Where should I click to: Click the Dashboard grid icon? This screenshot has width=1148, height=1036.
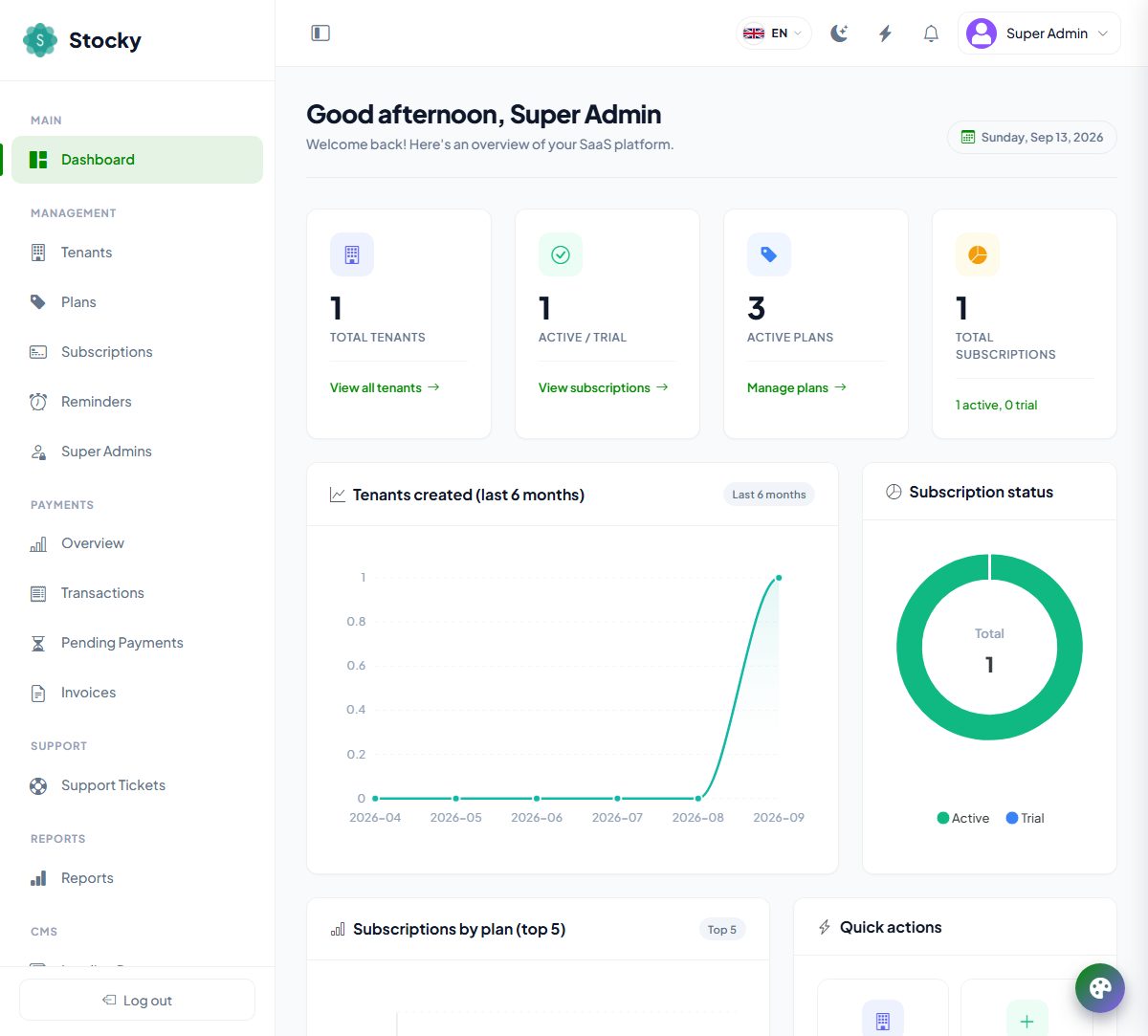pos(38,160)
